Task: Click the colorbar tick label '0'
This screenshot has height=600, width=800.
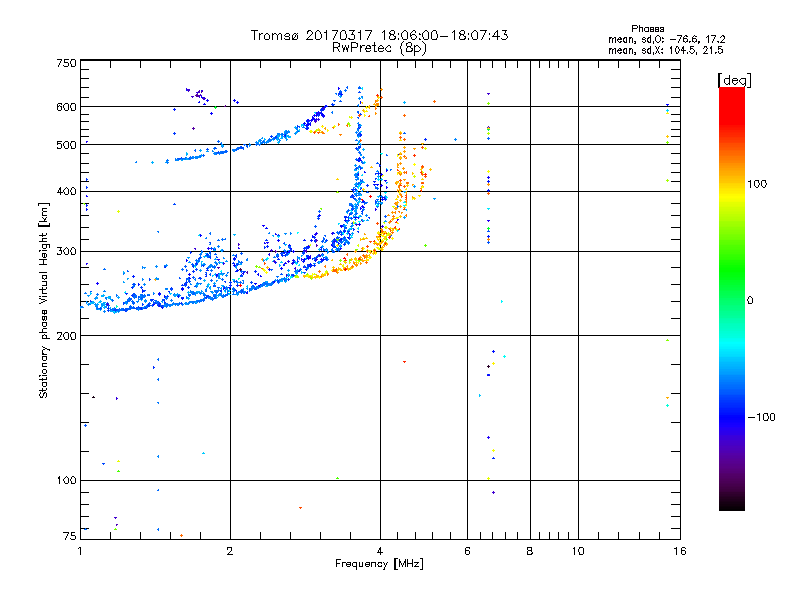Action: click(x=750, y=301)
